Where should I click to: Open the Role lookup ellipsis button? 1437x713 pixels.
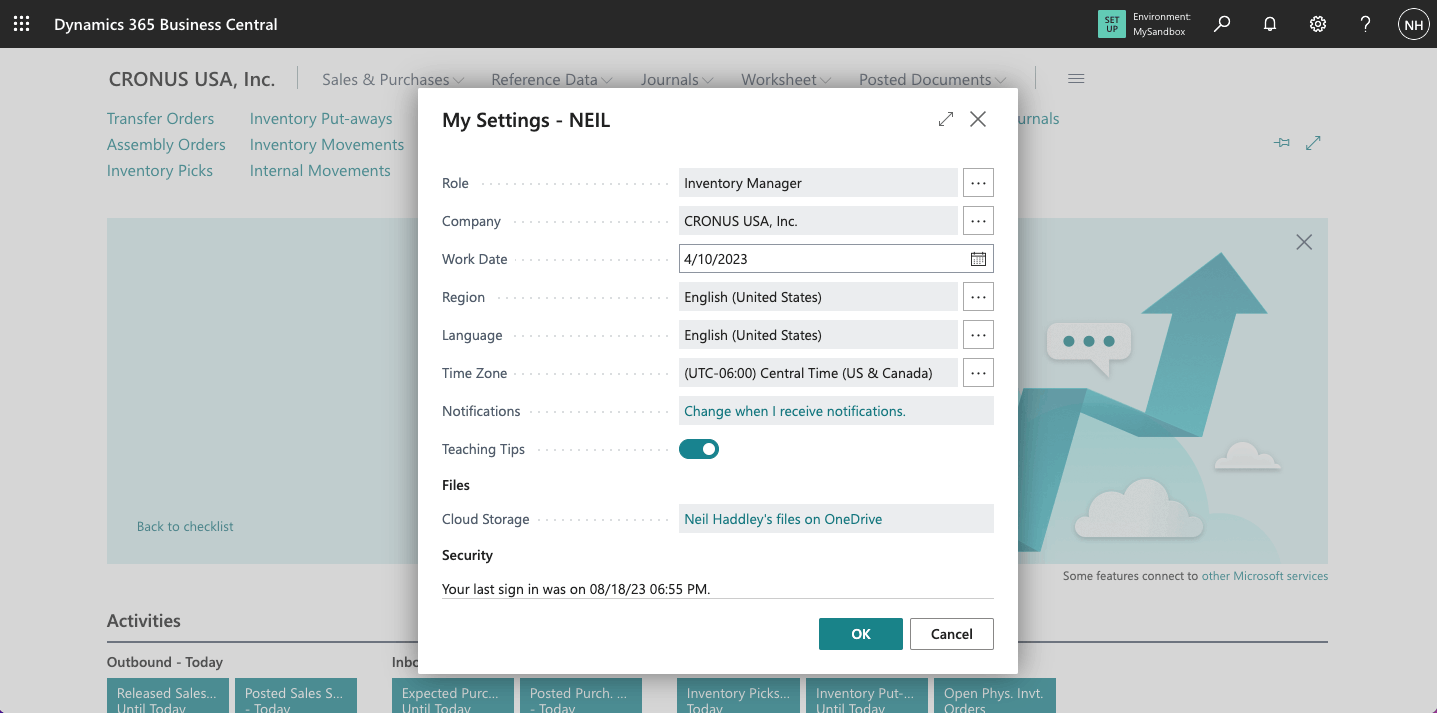coord(978,183)
